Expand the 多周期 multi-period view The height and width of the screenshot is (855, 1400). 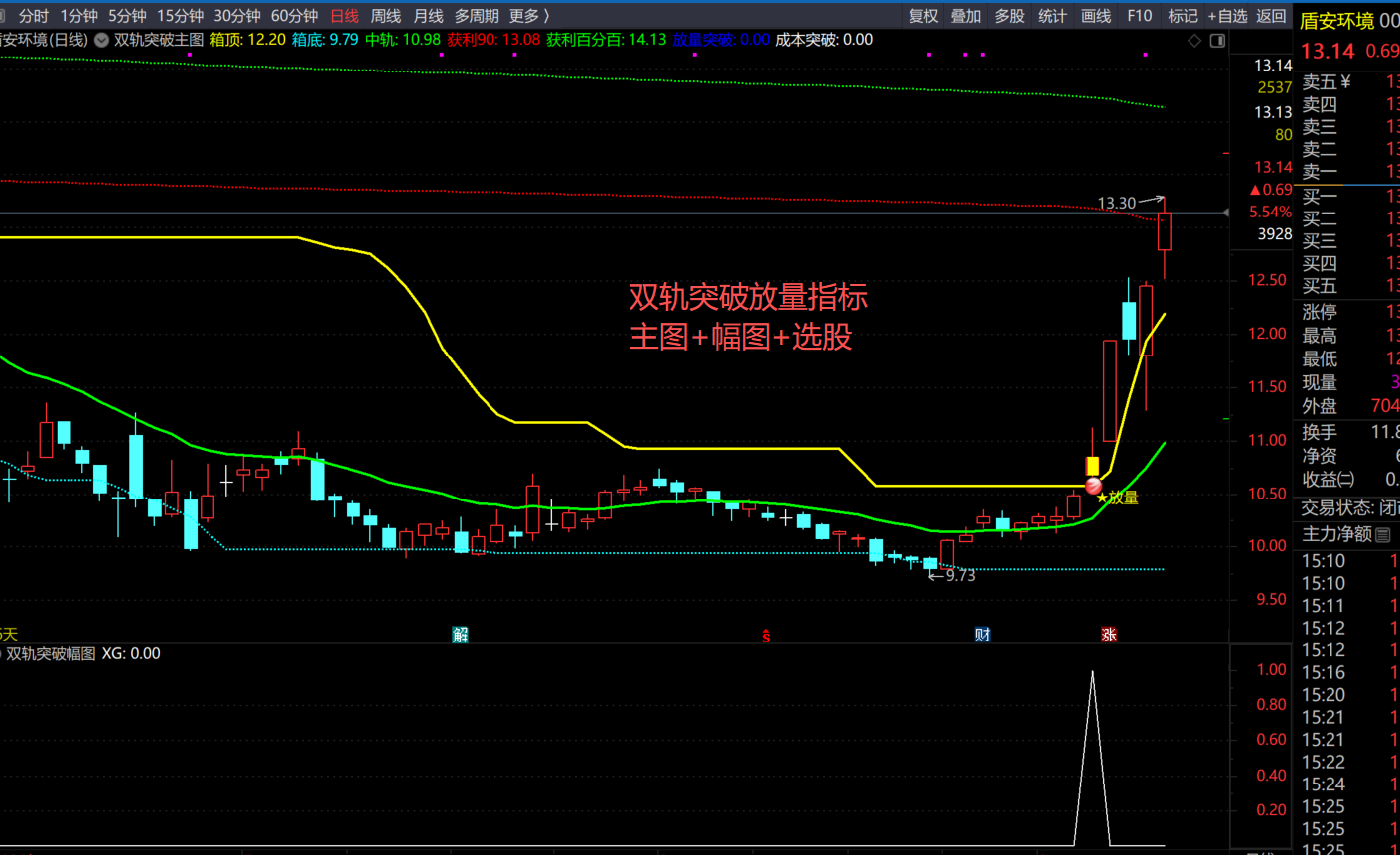(x=477, y=16)
